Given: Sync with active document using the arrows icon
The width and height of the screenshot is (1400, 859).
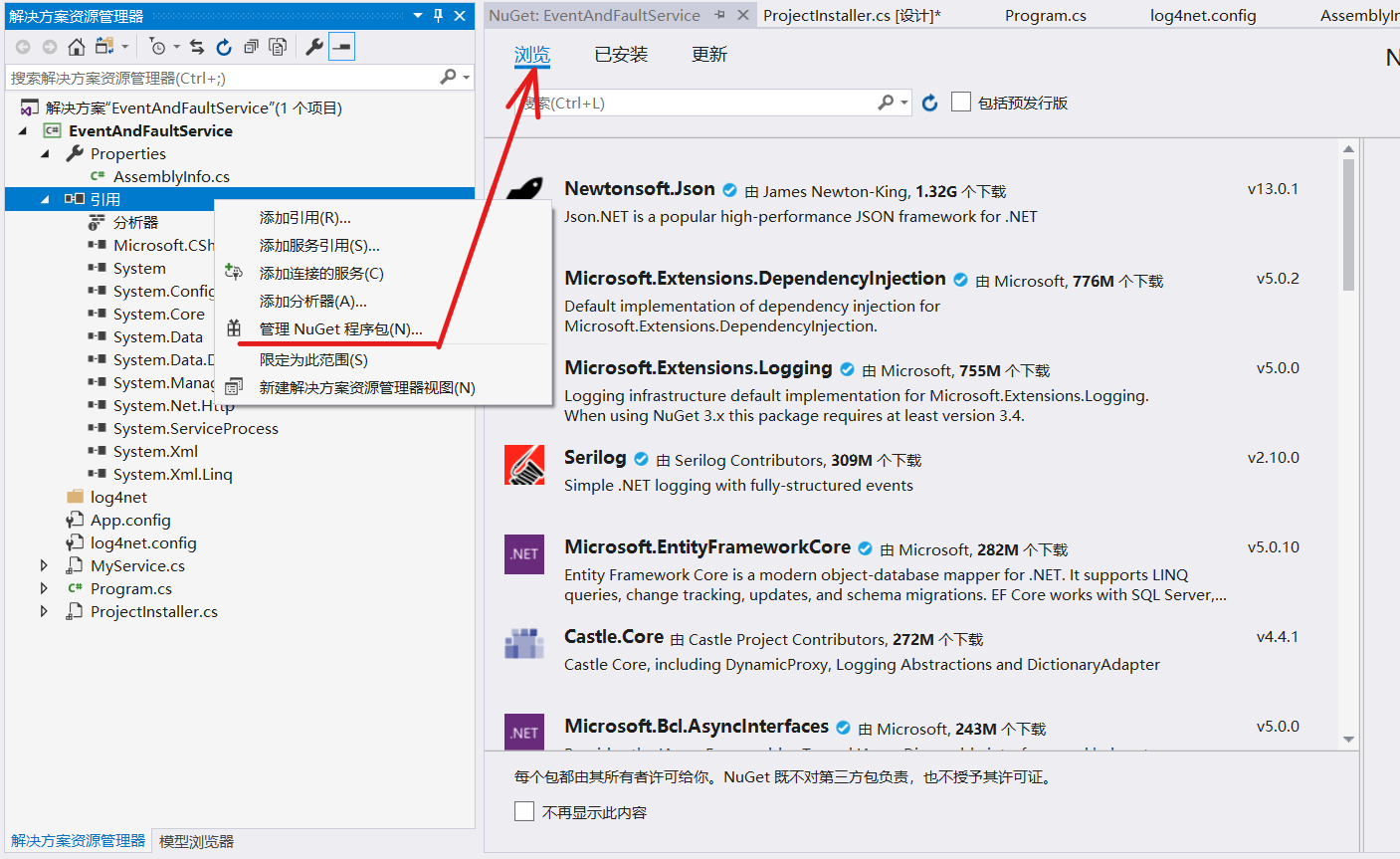Looking at the screenshot, I should coord(197,47).
